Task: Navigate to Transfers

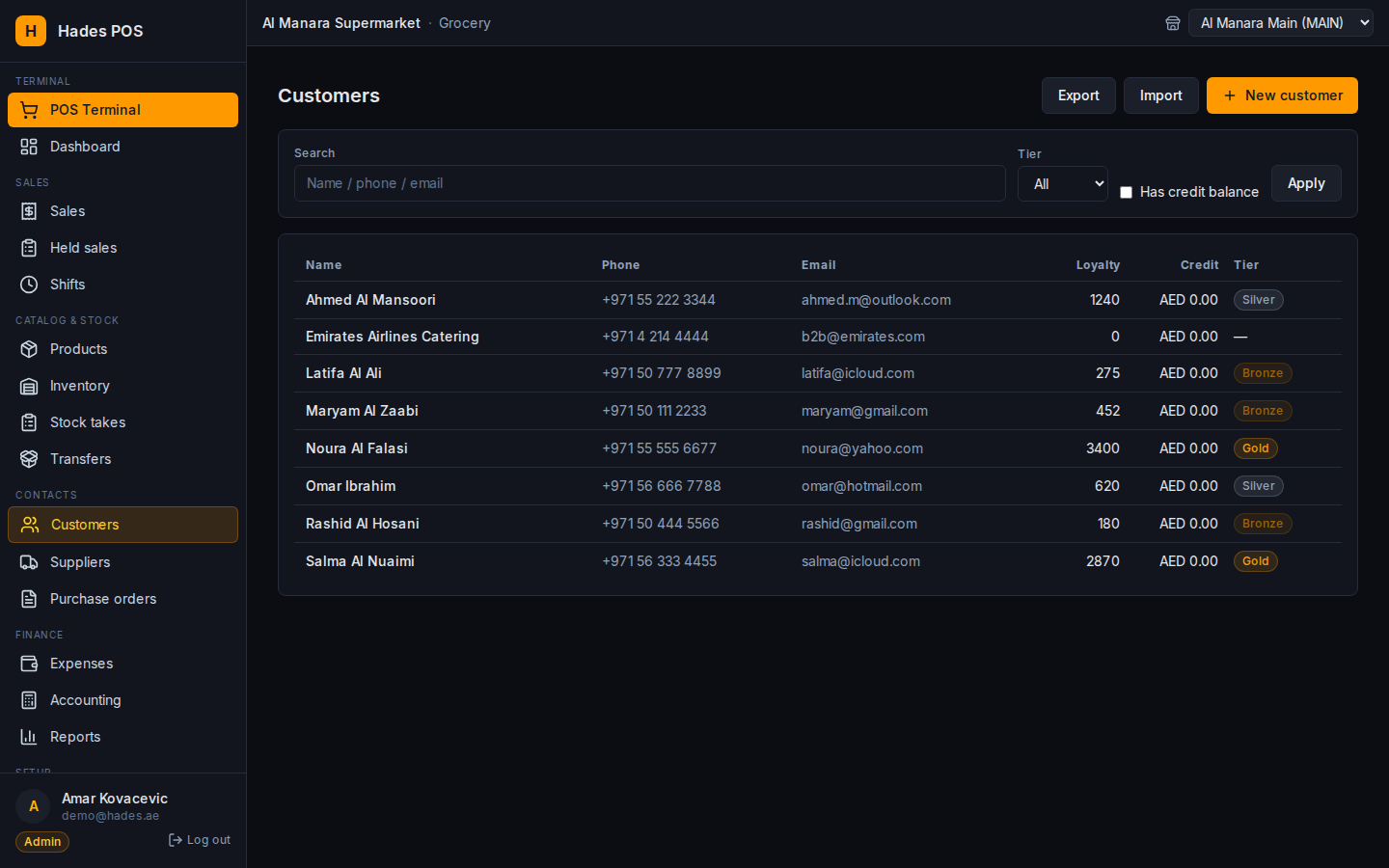Action: tap(123, 459)
